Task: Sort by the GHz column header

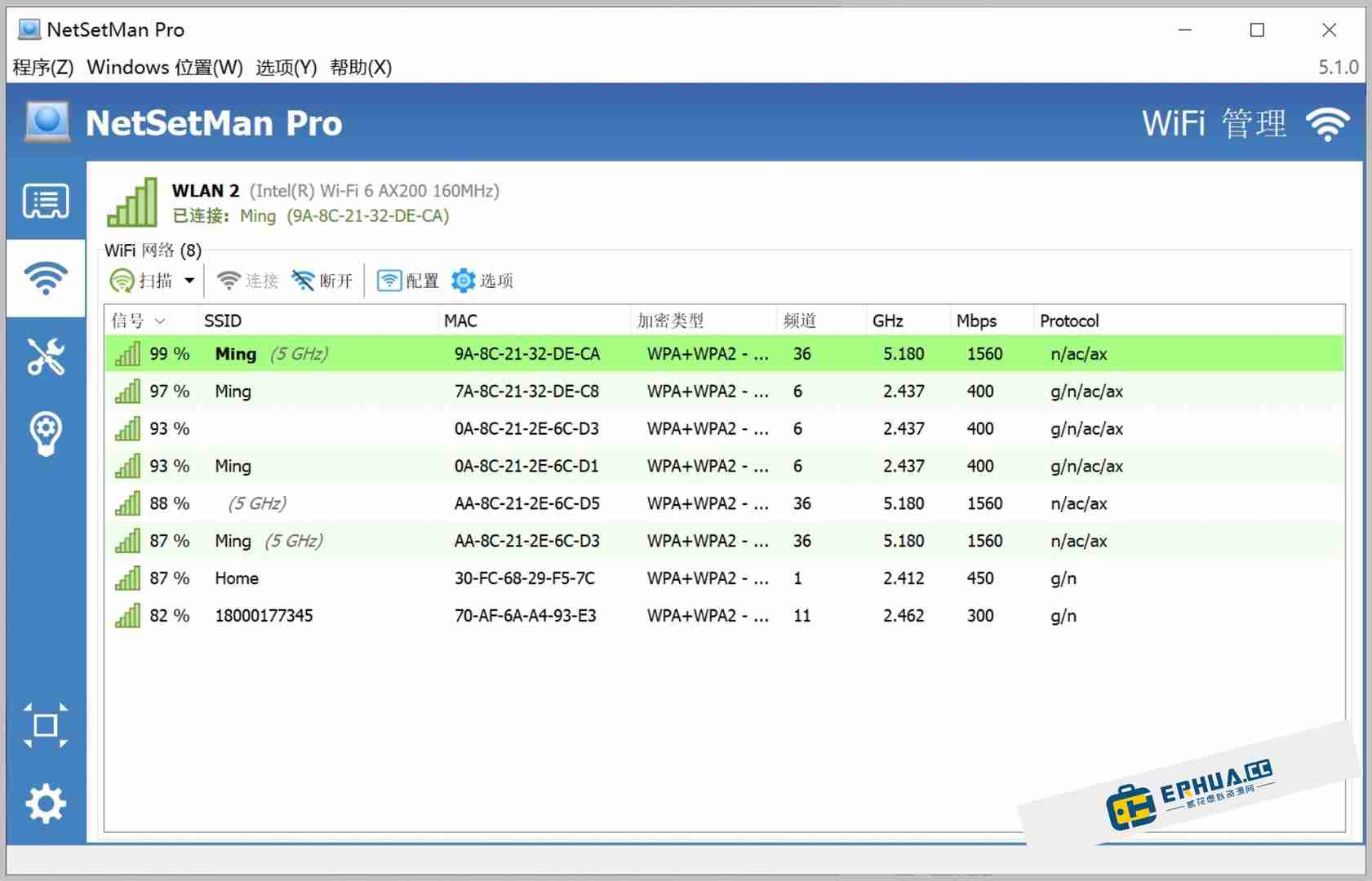Action: [x=908, y=321]
